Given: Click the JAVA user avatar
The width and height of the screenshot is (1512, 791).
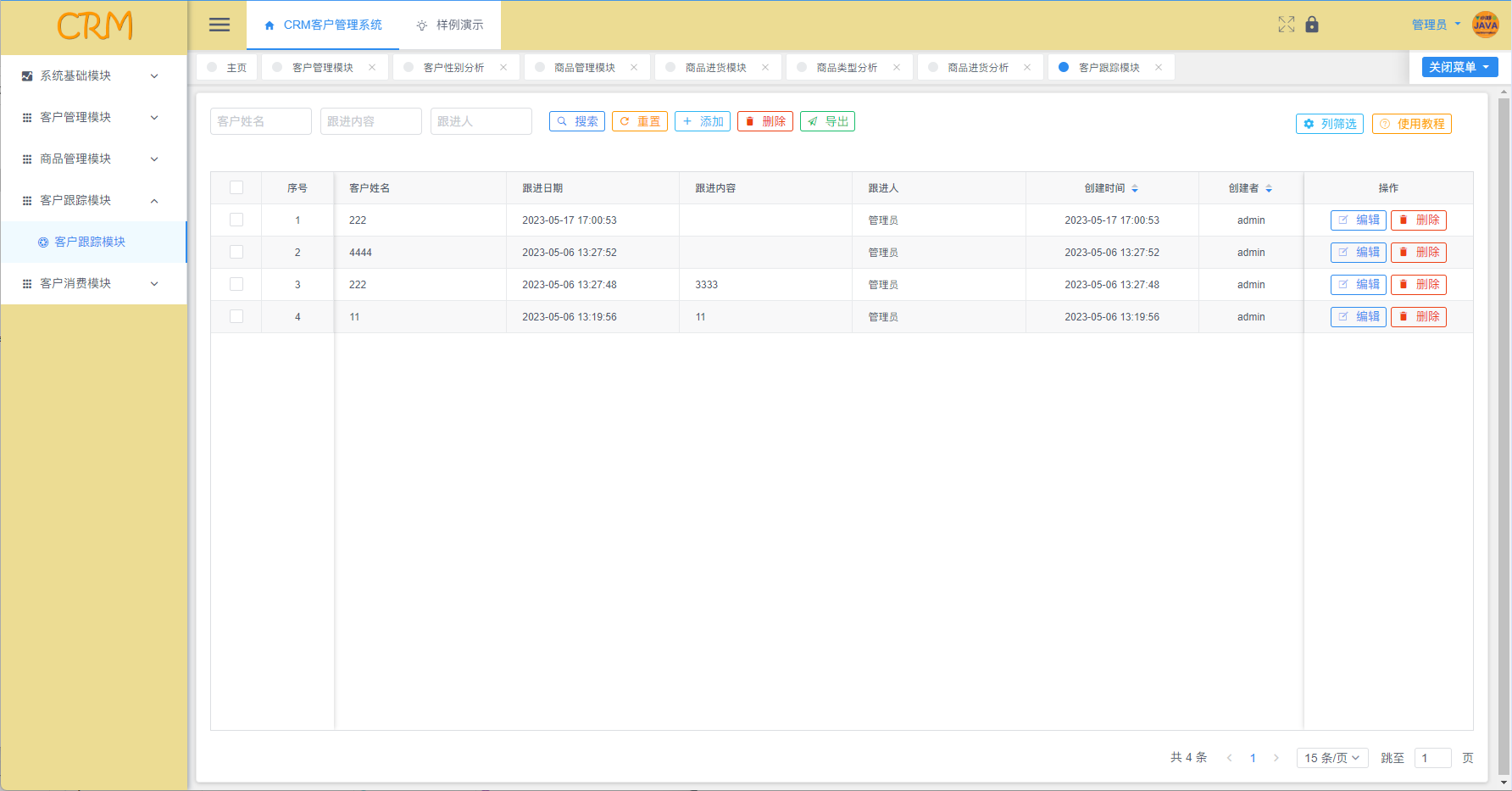Looking at the screenshot, I should click(1485, 25).
